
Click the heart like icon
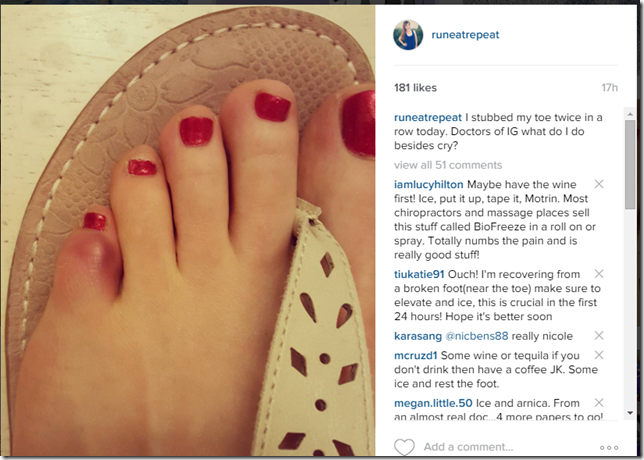pyautogui.click(x=404, y=447)
